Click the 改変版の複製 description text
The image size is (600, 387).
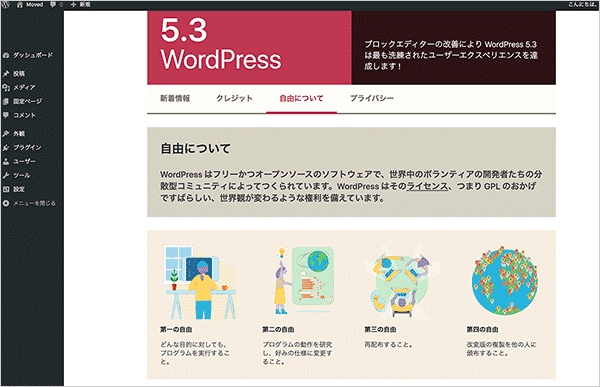click(501, 349)
